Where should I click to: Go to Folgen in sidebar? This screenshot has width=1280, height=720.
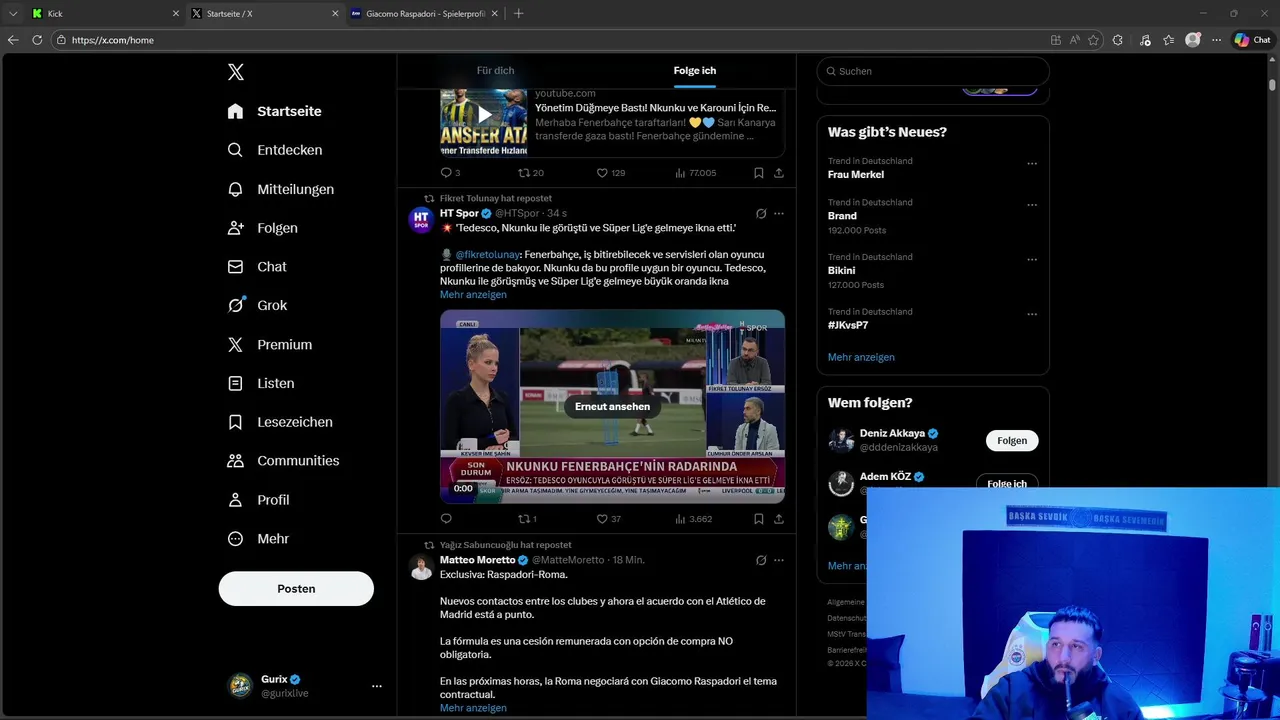(262, 228)
